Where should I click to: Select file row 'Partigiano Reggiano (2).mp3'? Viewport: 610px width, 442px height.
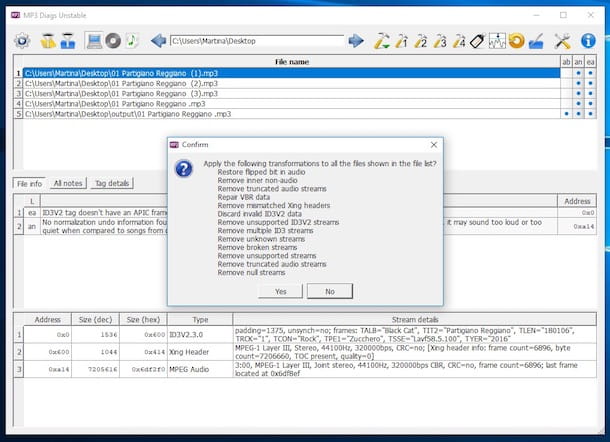[291, 83]
